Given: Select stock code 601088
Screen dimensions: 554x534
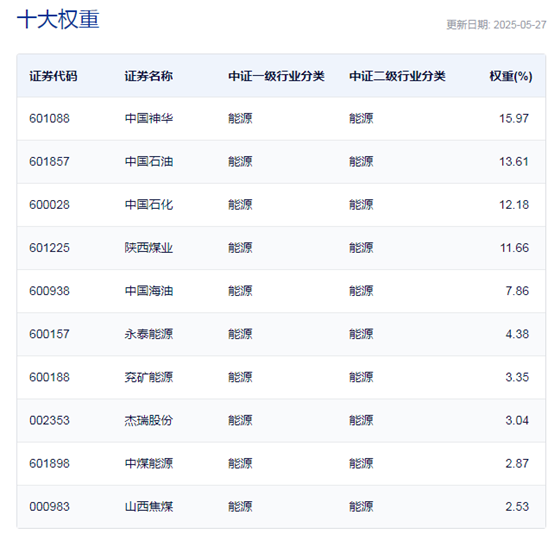Looking at the screenshot, I should point(49,118).
